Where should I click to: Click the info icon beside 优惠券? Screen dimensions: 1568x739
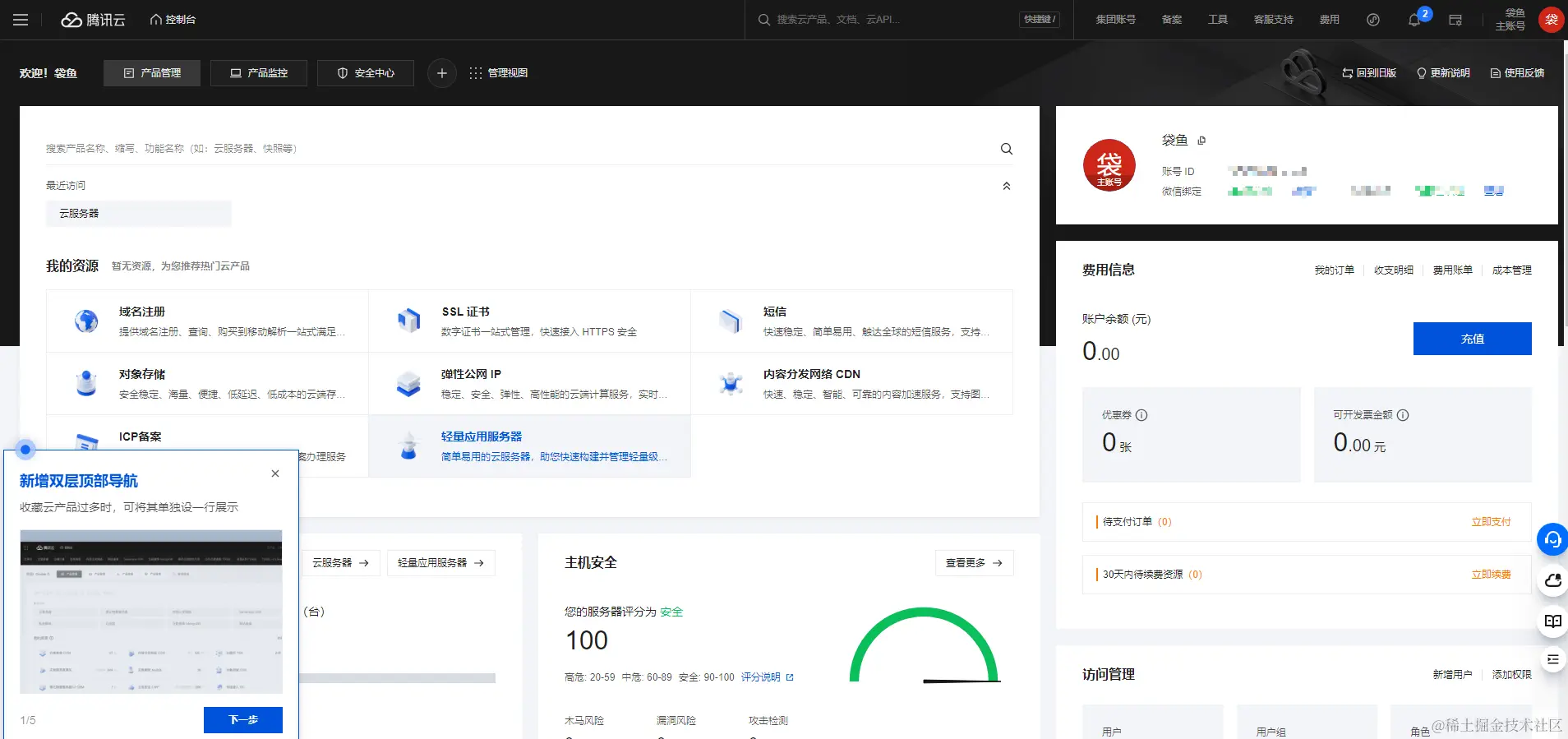(1141, 415)
